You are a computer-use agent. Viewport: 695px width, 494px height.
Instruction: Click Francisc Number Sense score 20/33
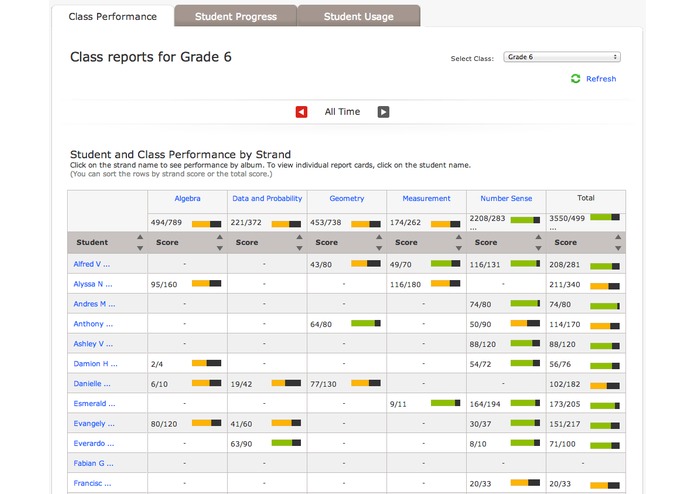(x=480, y=484)
